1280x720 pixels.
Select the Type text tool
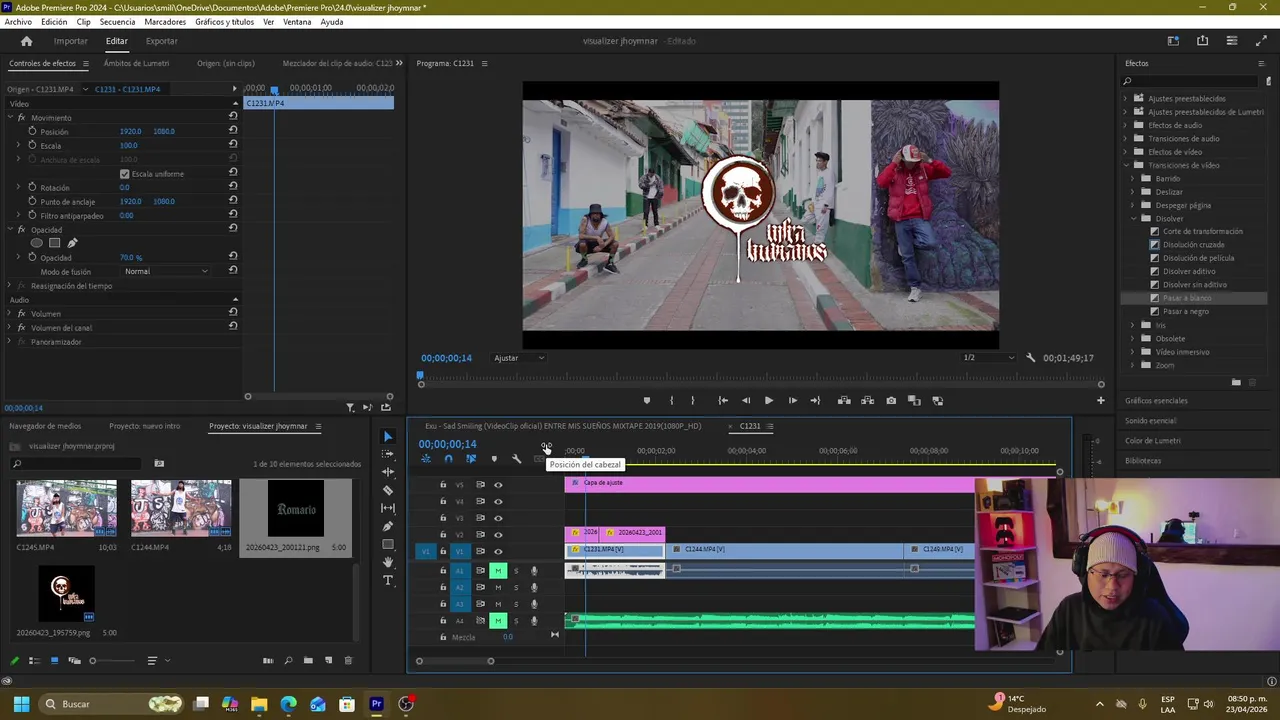pos(388,580)
